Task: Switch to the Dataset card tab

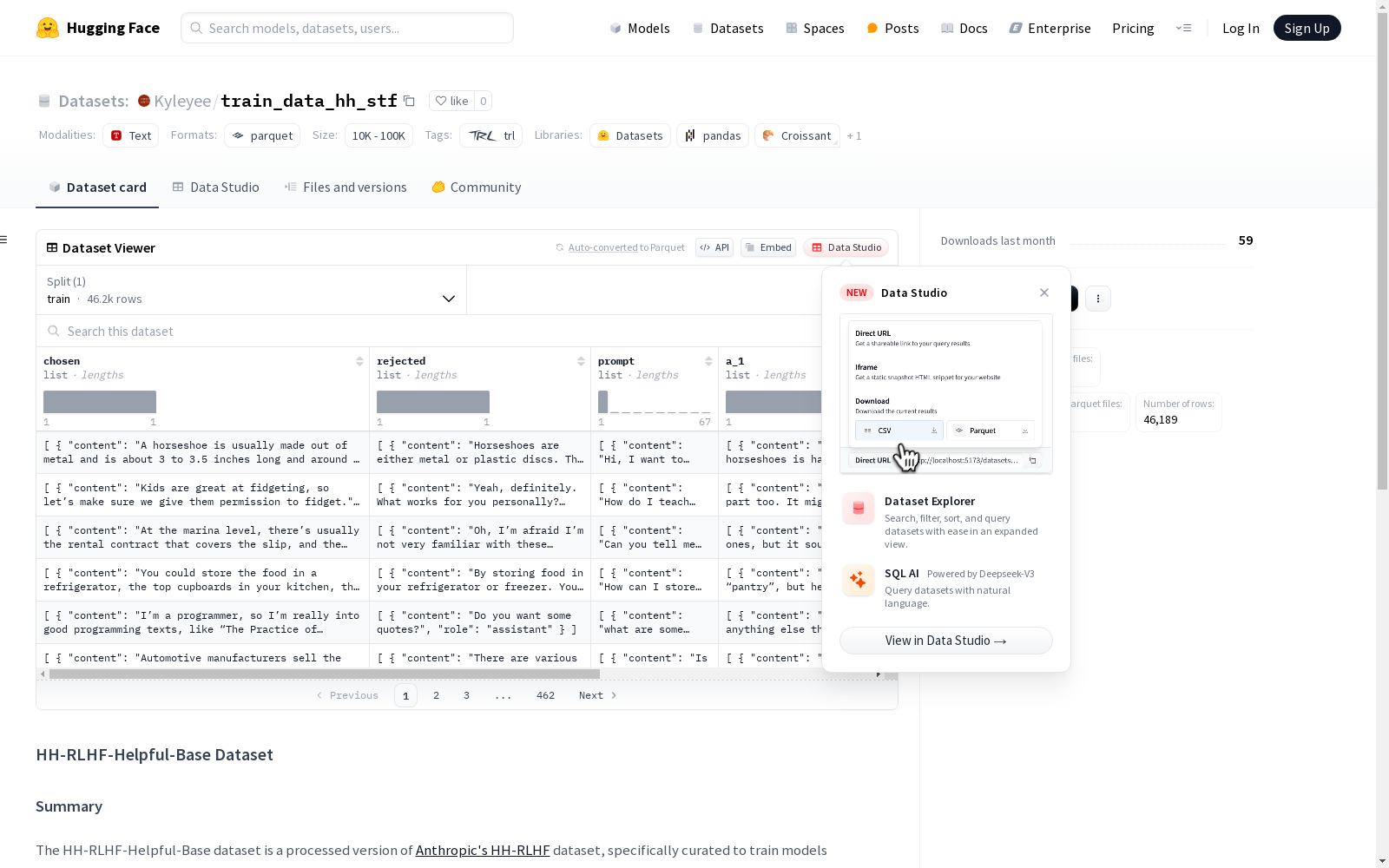Action: [x=97, y=187]
